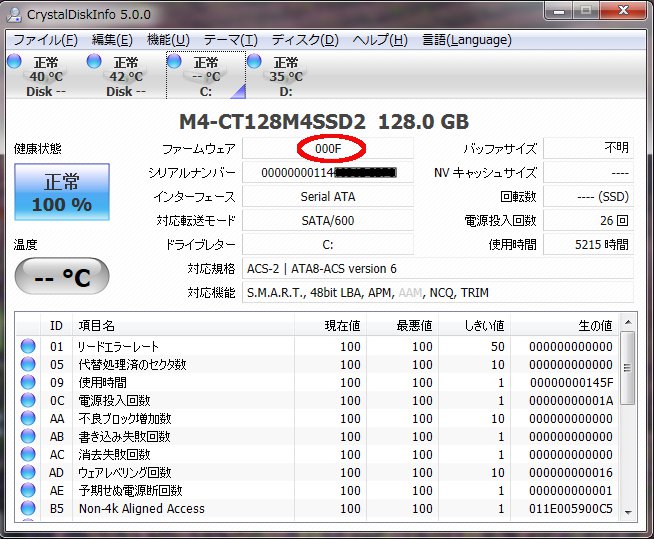Click the しきい値 column header
Image resolution: width=654 pixels, height=540 pixels.
point(475,325)
